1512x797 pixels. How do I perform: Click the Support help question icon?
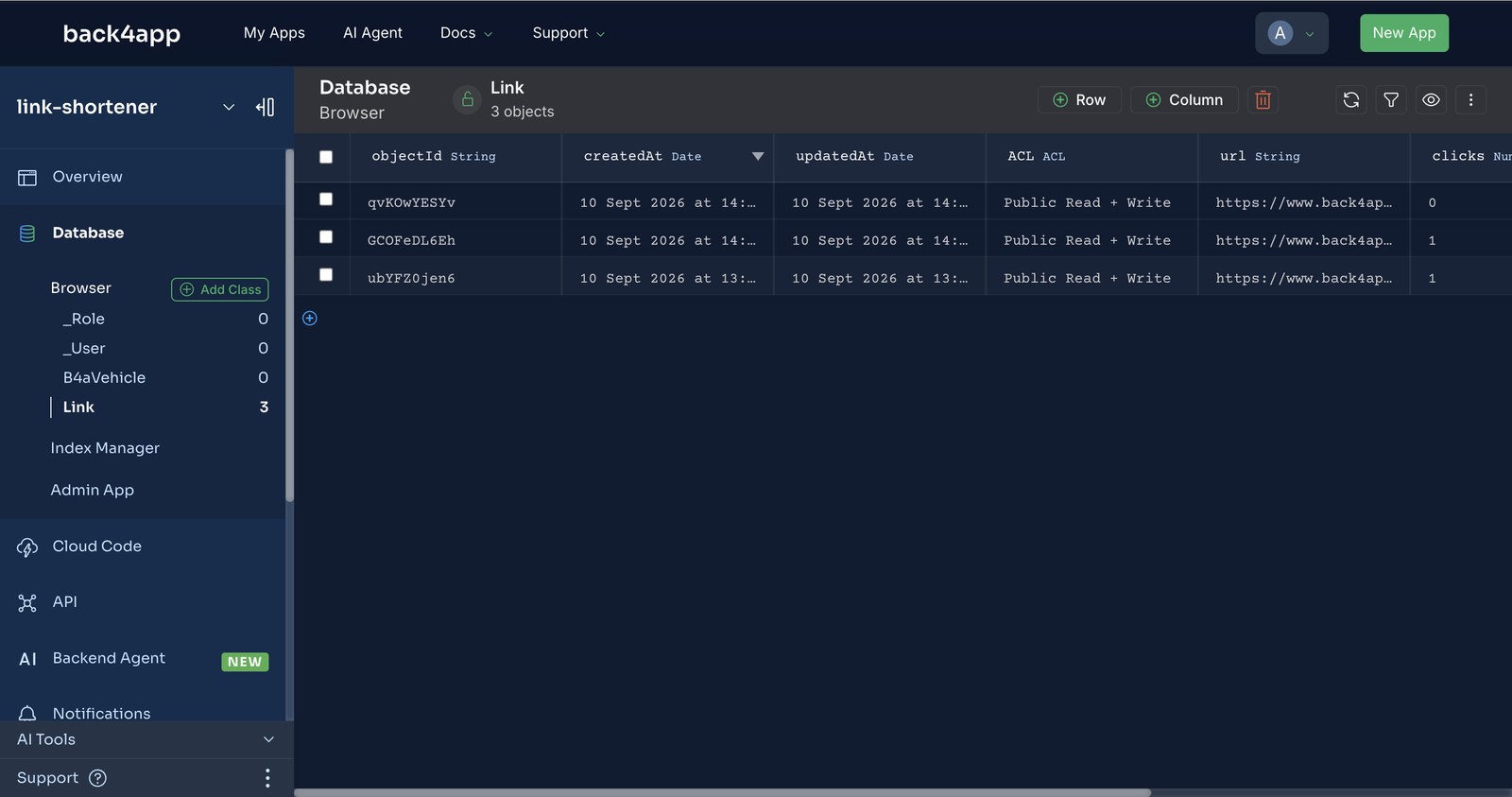pos(97,778)
